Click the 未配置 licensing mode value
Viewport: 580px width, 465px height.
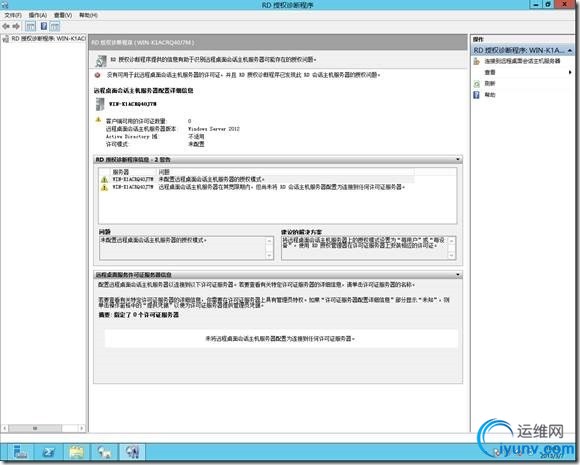point(196,144)
